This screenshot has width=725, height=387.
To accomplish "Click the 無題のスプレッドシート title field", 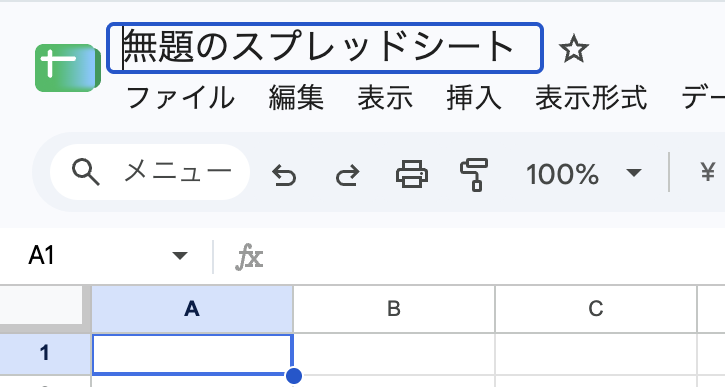I will click(325, 48).
